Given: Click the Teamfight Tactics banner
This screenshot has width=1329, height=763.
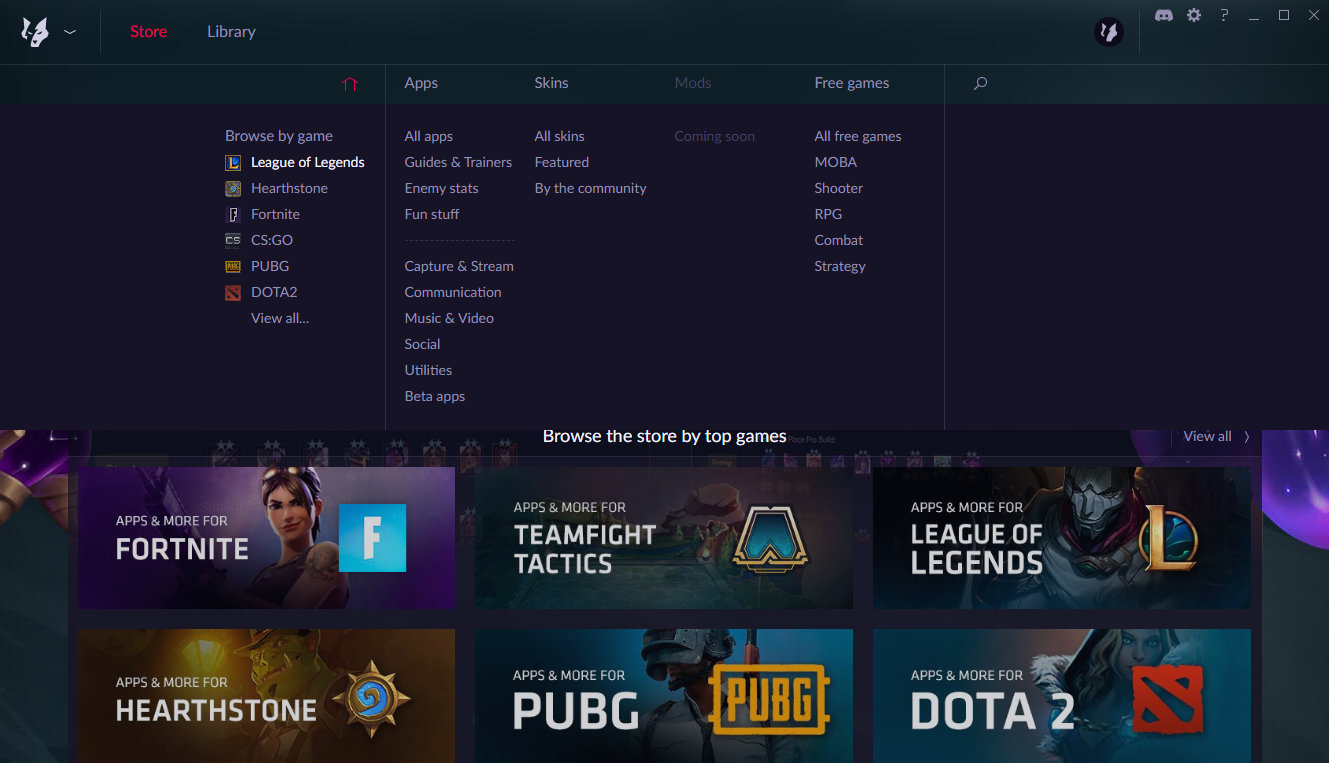Looking at the screenshot, I should (664, 538).
